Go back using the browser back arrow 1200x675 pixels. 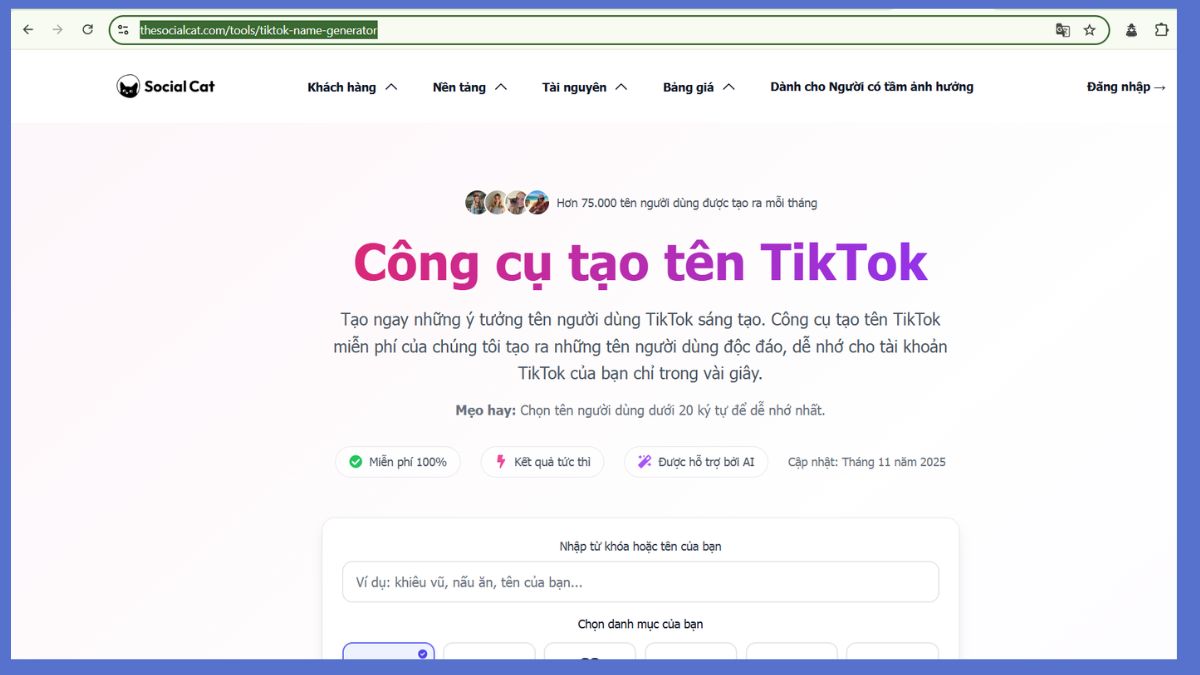[27, 30]
